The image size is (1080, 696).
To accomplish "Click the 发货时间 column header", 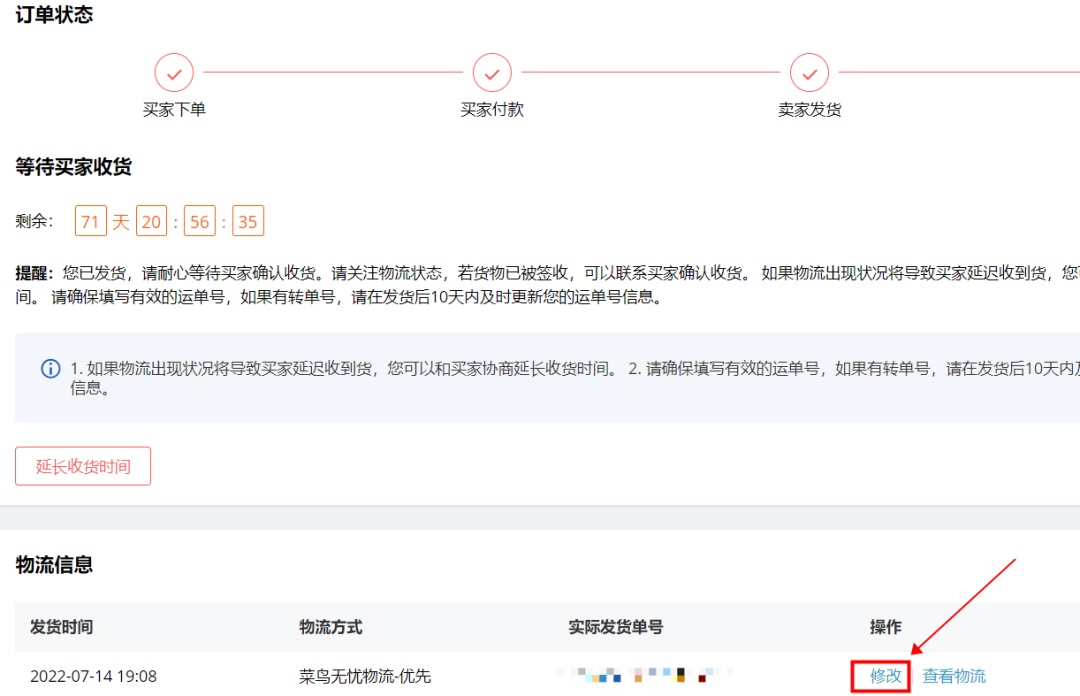I will pos(64,626).
